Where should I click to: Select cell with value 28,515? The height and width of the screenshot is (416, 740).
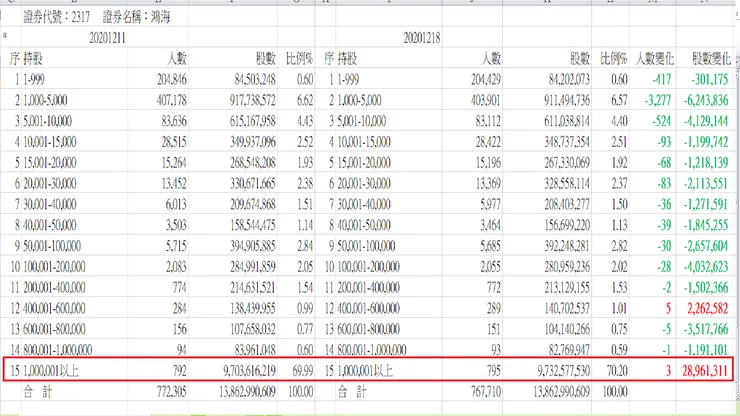click(174, 142)
